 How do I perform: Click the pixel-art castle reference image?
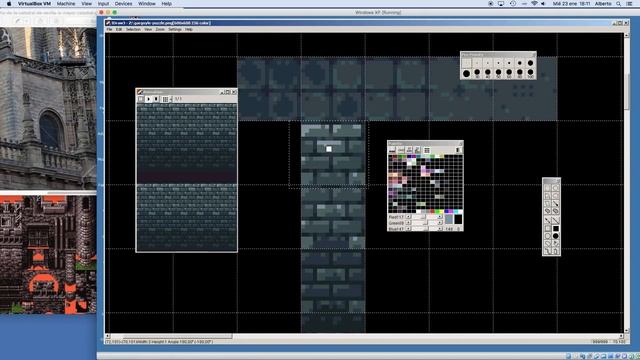[48, 254]
